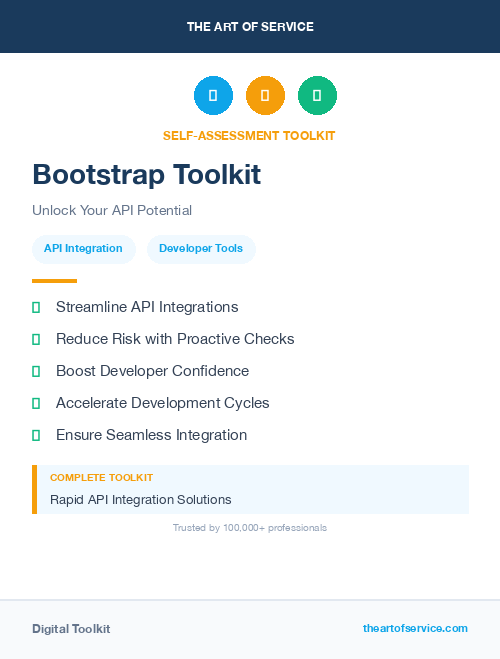Select the Developer Tools tag
Screen dimensions: 500x659
[201, 249]
